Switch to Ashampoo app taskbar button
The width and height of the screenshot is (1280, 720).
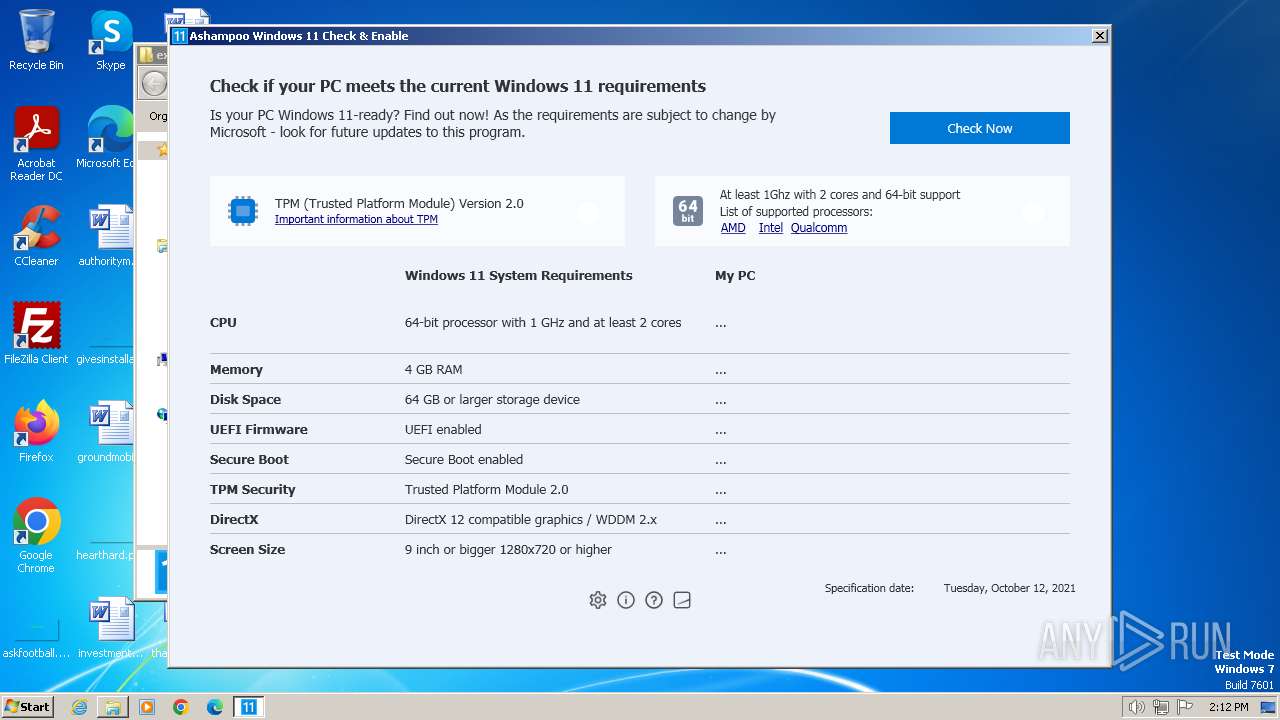pyautogui.click(x=249, y=707)
